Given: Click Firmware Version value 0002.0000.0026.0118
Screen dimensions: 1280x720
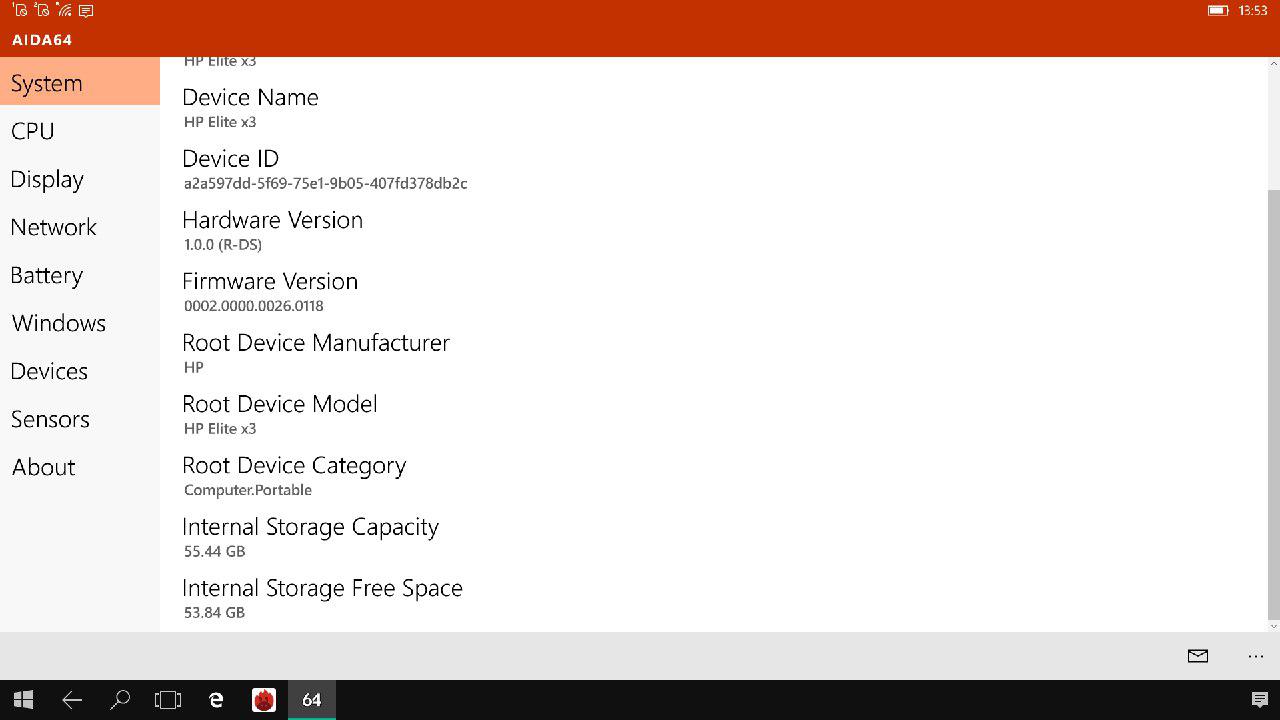Looking at the screenshot, I should (x=254, y=306).
